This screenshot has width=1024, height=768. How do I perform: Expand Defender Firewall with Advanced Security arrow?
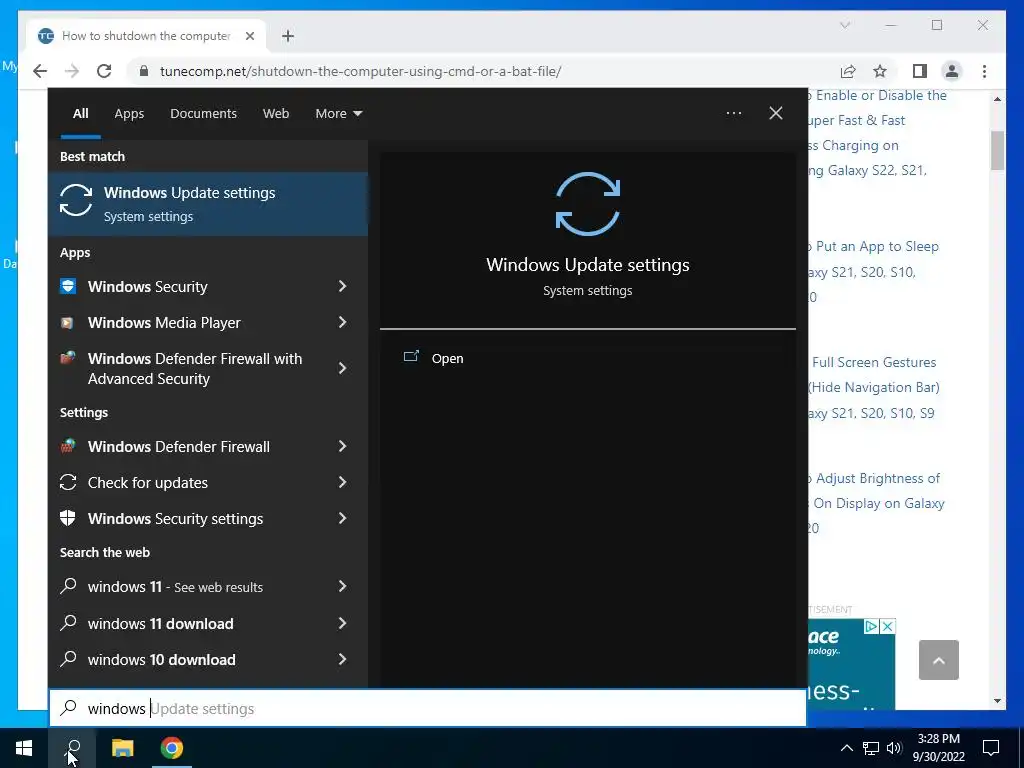[342, 368]
